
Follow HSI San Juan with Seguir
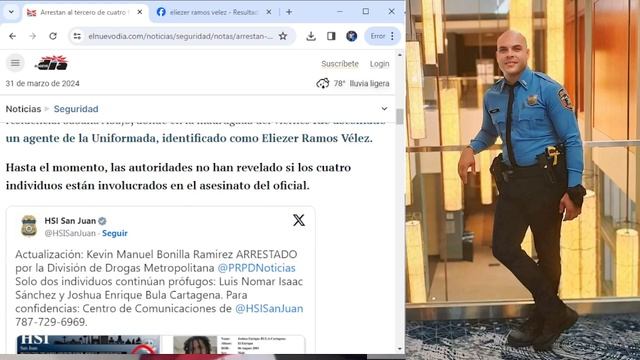coord(115,233)
